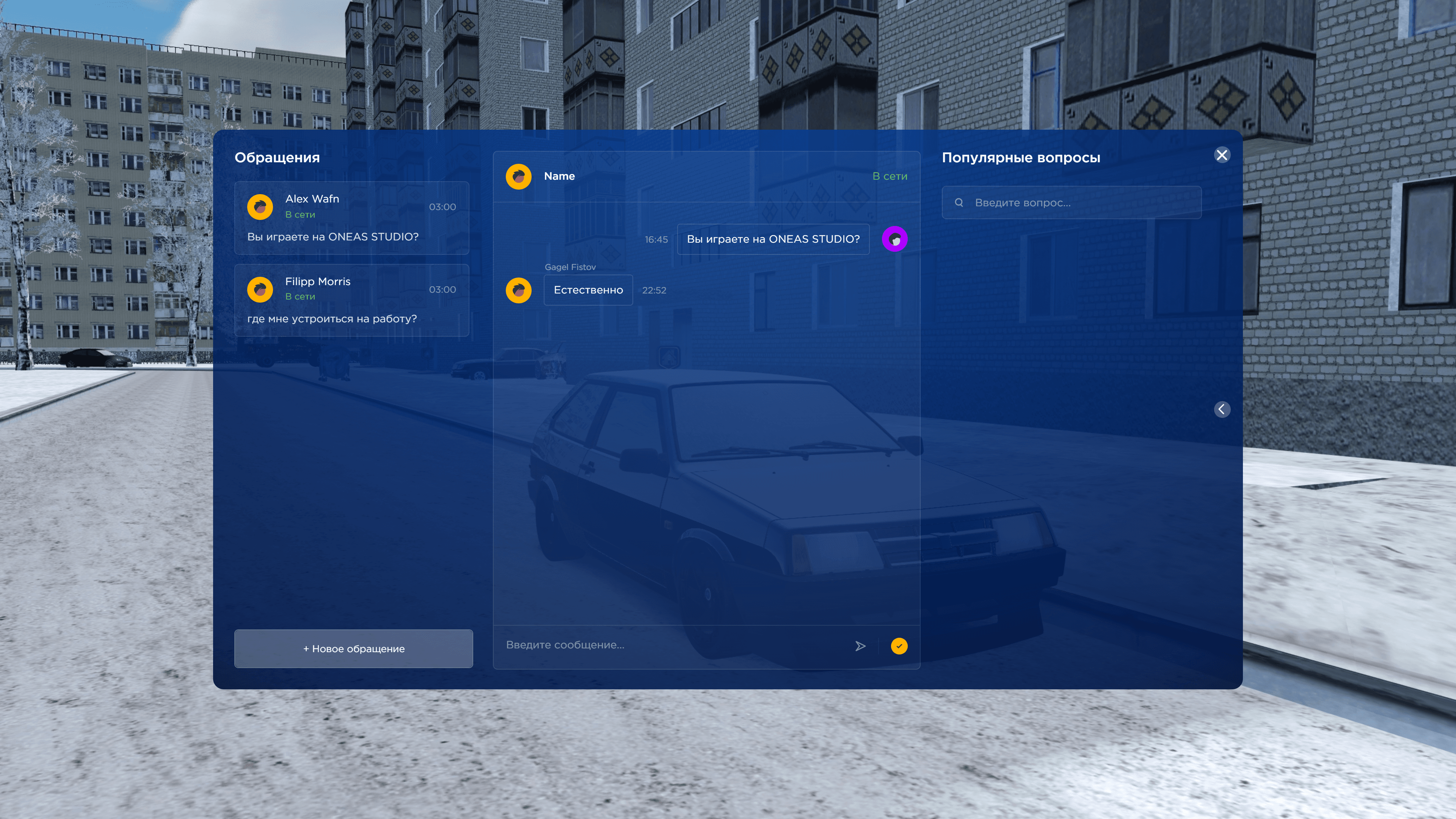Focus the Введите вопрос search field

click(1079, 203)
